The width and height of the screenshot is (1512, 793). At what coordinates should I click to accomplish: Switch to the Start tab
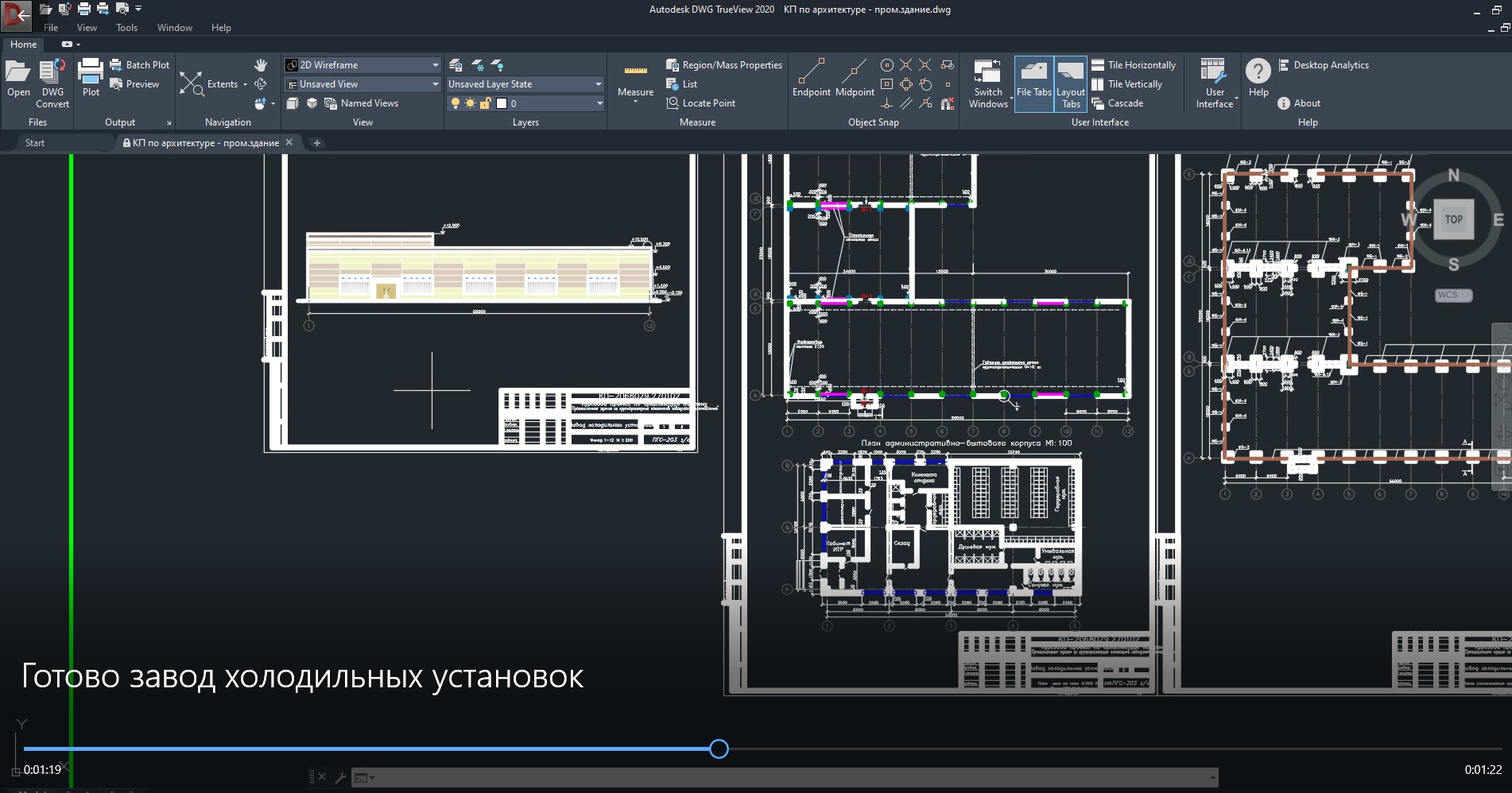tap(35, 143)
